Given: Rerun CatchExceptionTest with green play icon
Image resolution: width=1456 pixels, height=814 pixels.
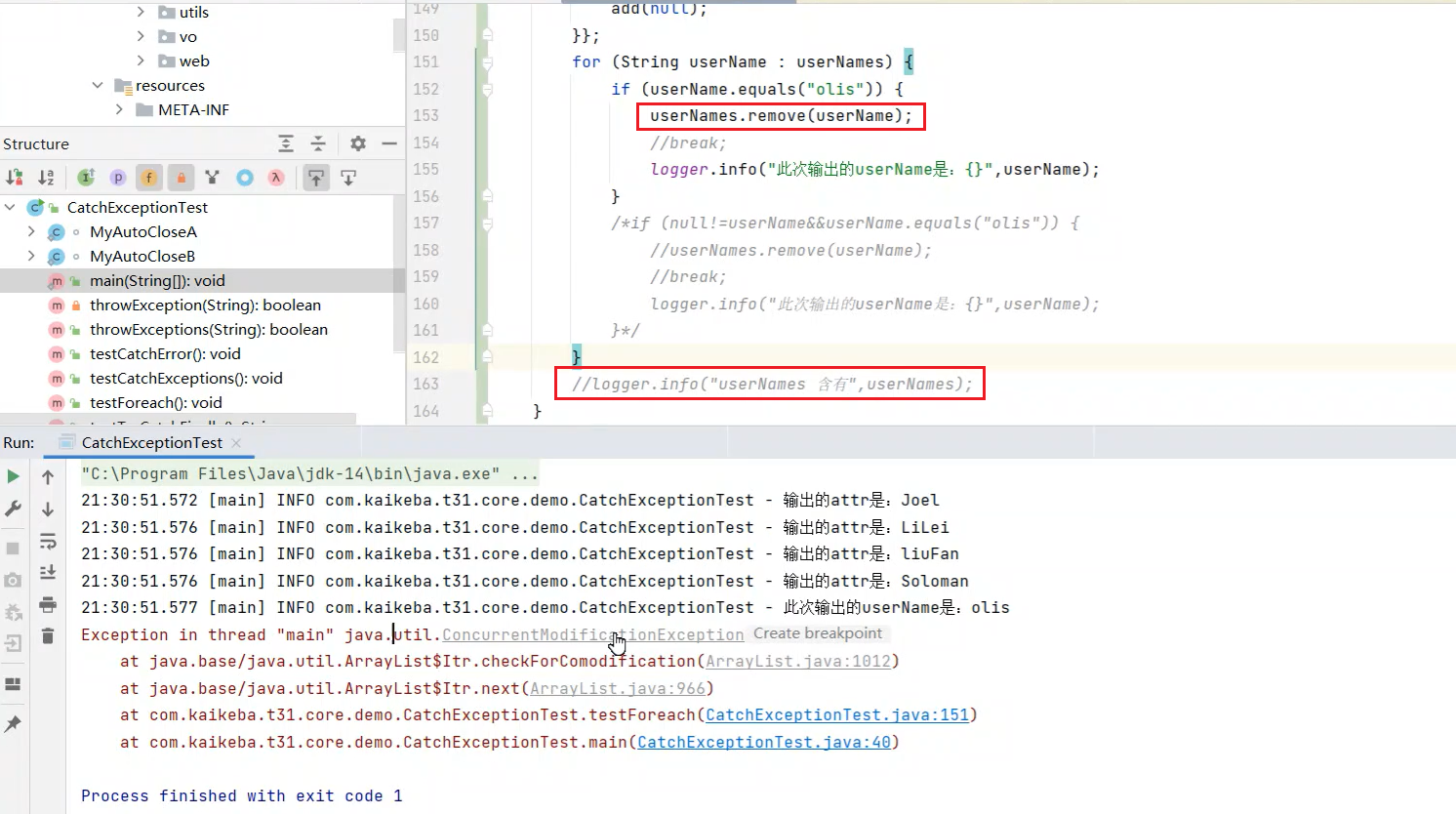Looking at the screenshot, I should pos(13,476).
